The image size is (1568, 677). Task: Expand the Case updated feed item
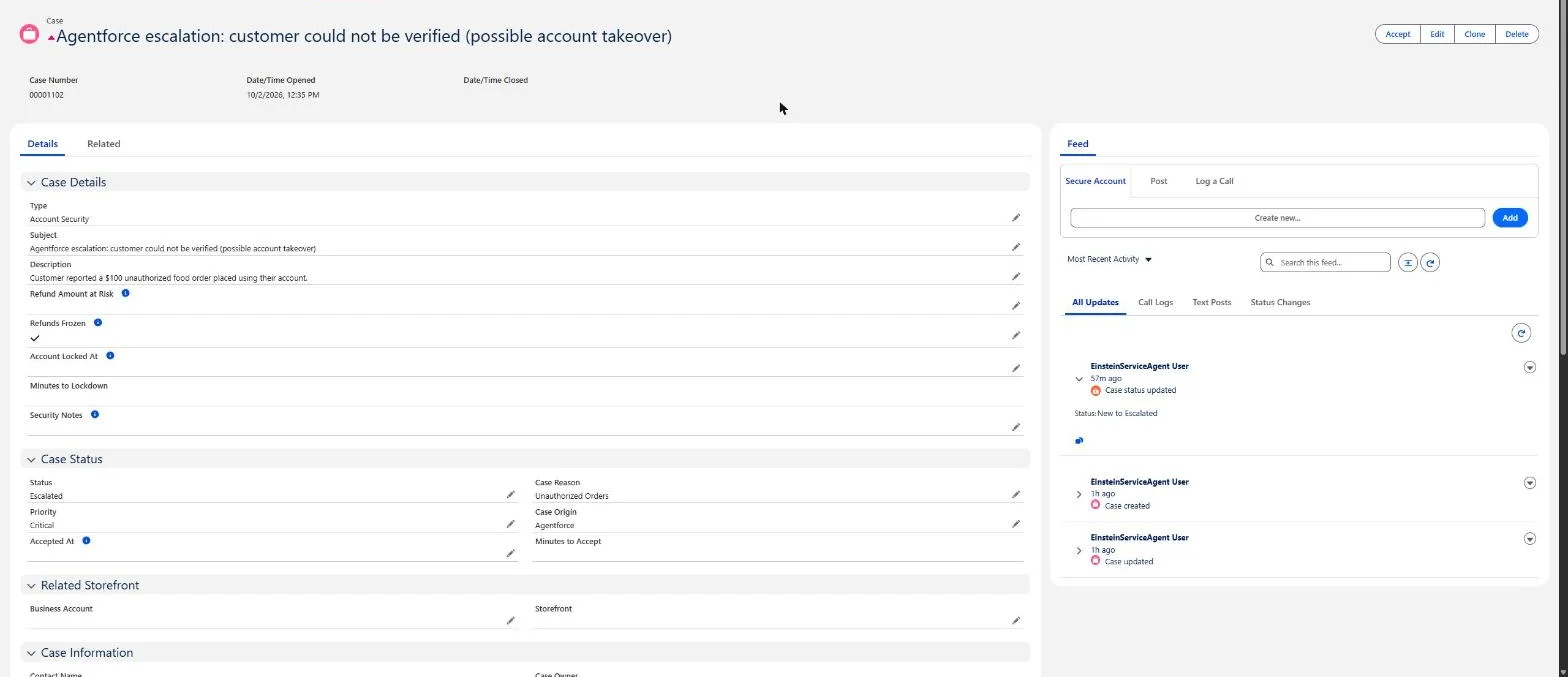(x=1079, y=550)
